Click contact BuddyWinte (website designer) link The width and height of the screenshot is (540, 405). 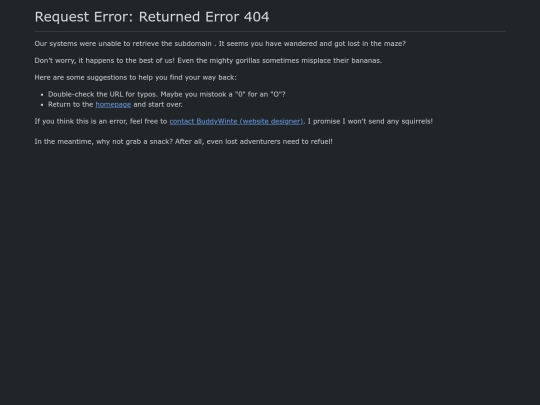[x=236, y=121]
